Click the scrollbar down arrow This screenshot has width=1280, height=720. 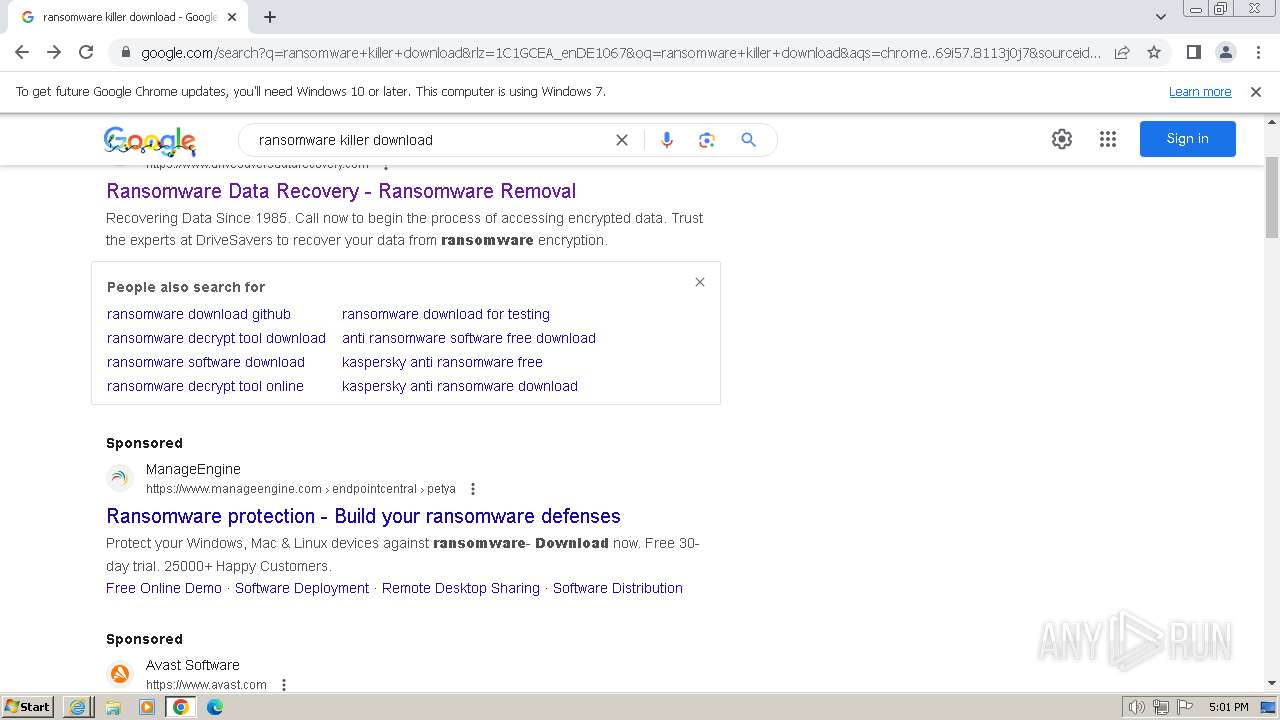[x=1272, y=684]
